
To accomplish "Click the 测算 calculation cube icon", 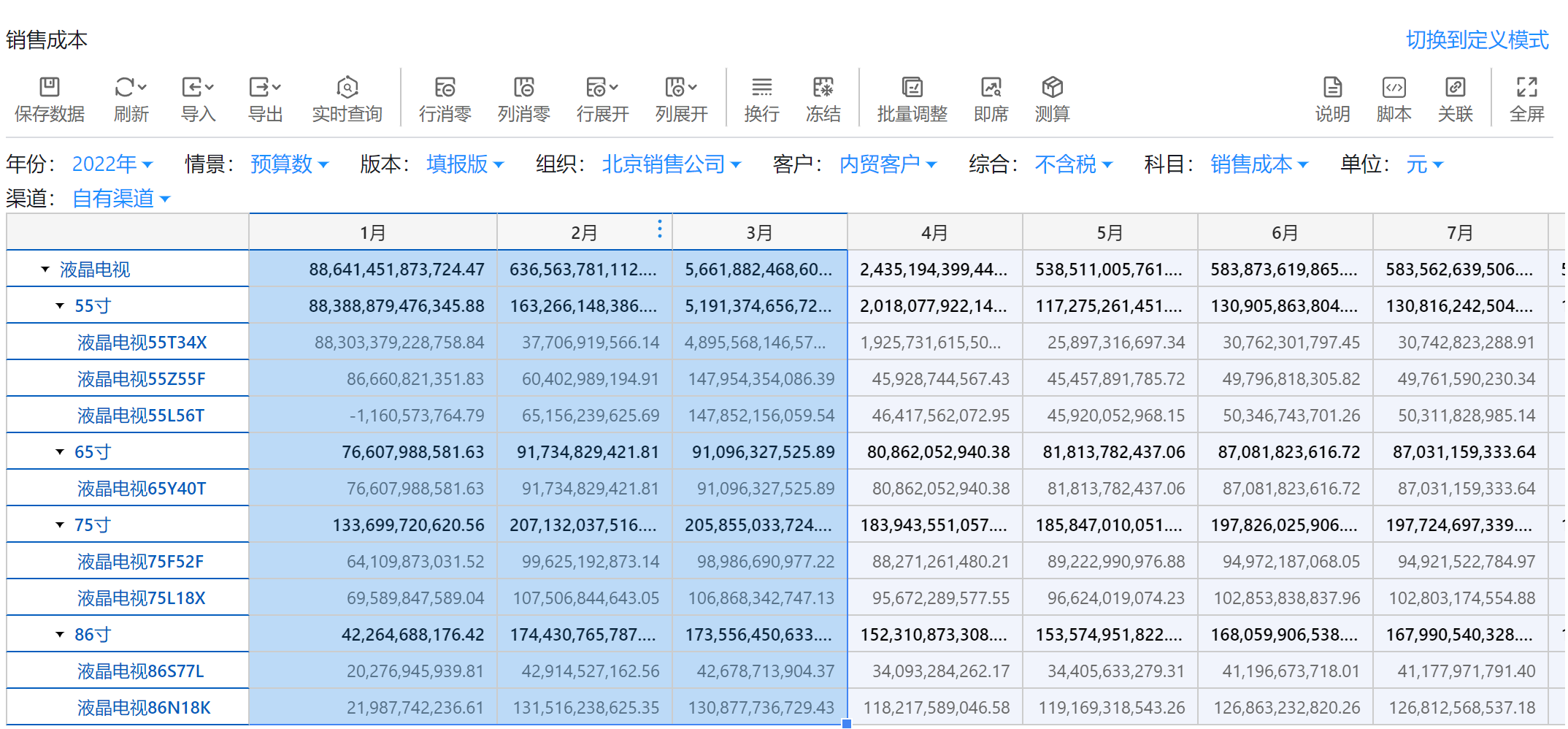I will point(1052,88).
